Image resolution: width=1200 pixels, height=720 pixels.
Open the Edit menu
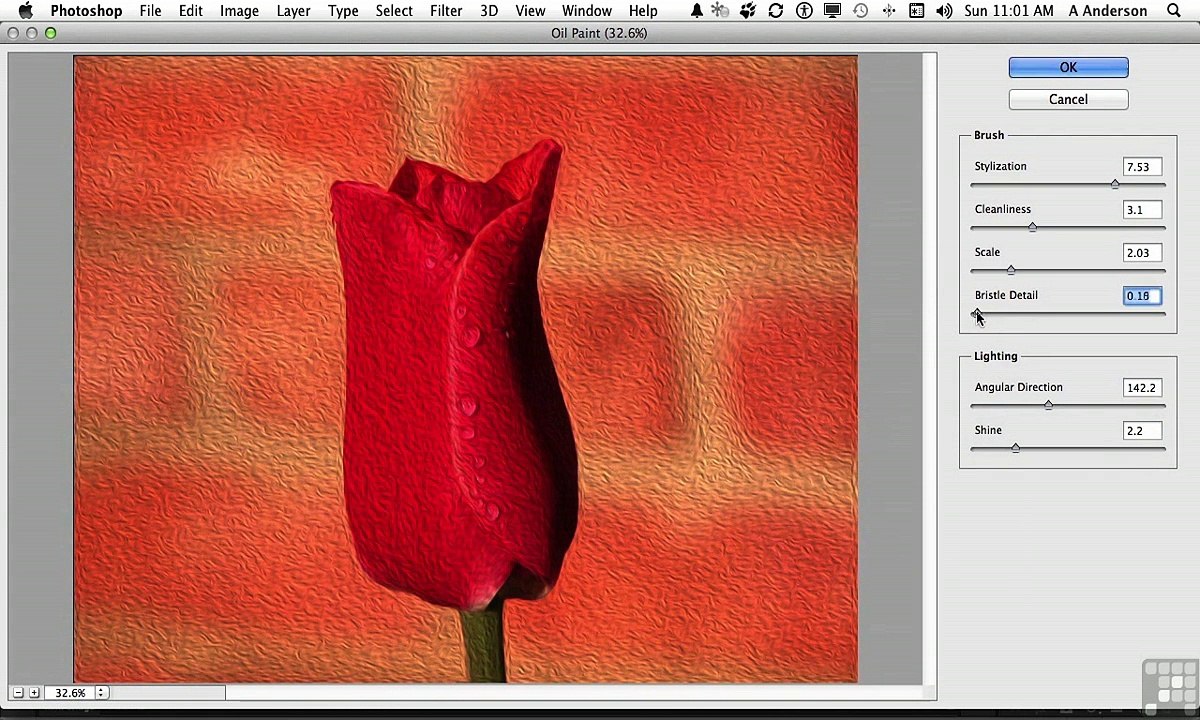(190, 11)
